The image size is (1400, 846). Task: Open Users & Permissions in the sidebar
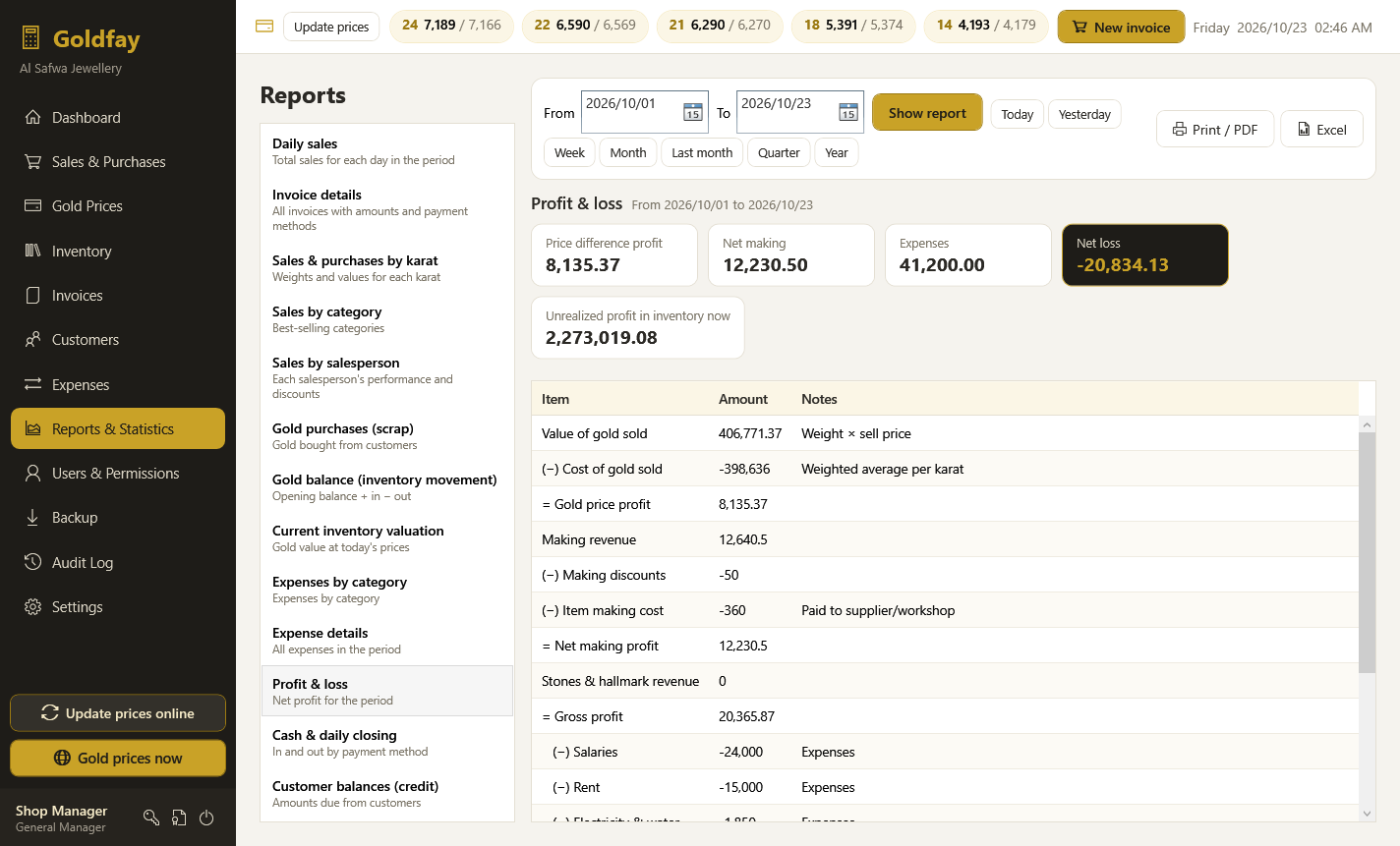tap(118, 474)
